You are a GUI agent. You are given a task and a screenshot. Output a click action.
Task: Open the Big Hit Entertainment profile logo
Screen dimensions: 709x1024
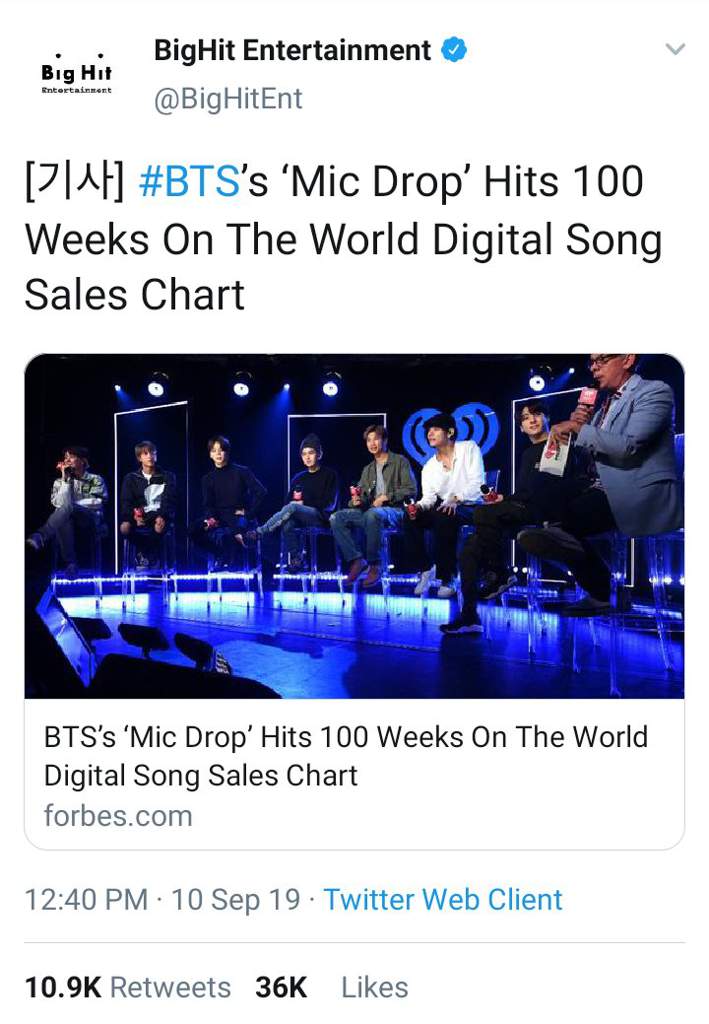click(76, 73)
